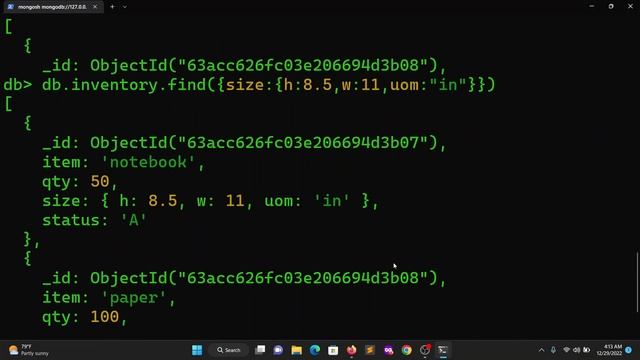The width and height of the screenshot is (640, 360).
Task: Open Task View from taskbar
Action: coord(260,350)
